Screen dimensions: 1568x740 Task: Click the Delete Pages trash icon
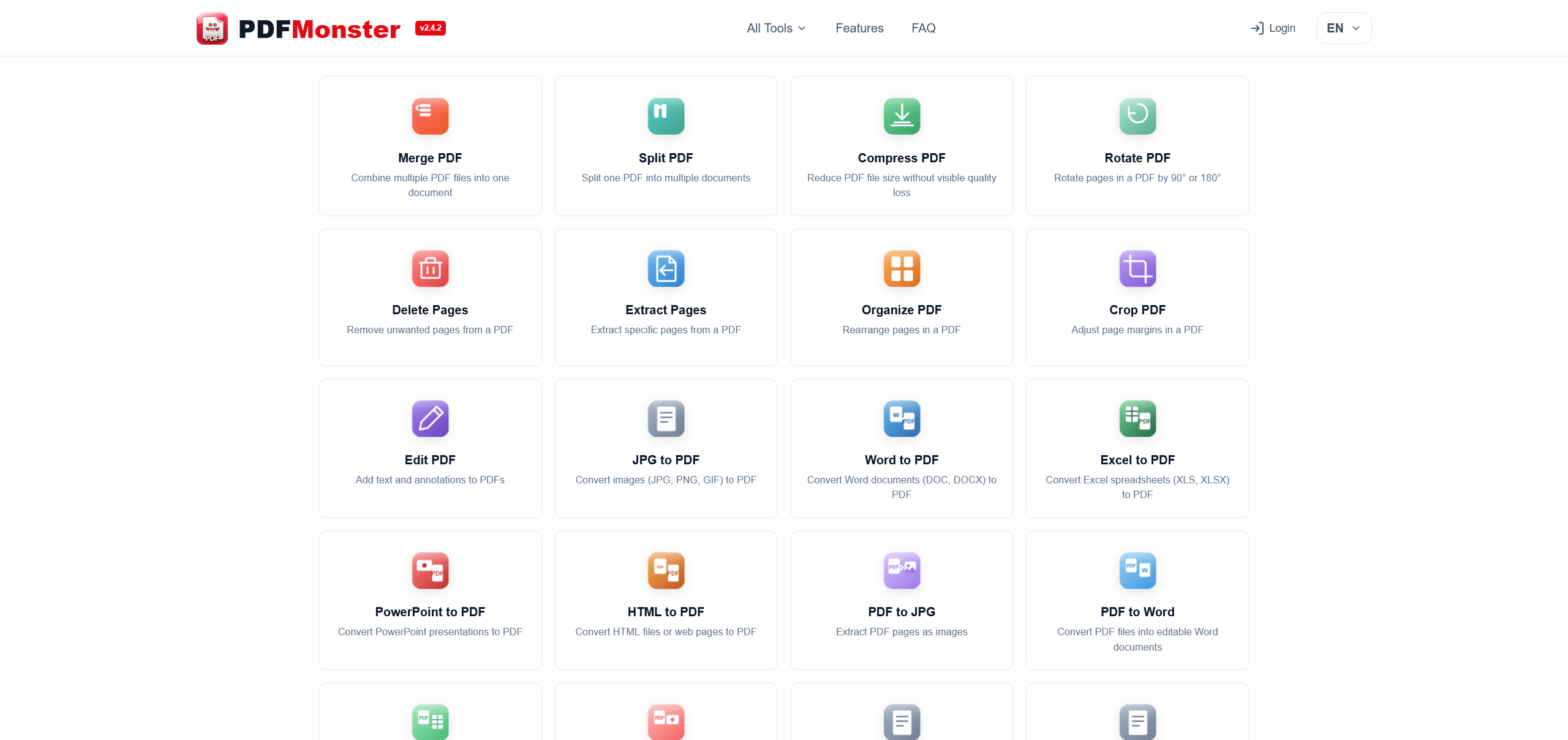click(430, 268)
